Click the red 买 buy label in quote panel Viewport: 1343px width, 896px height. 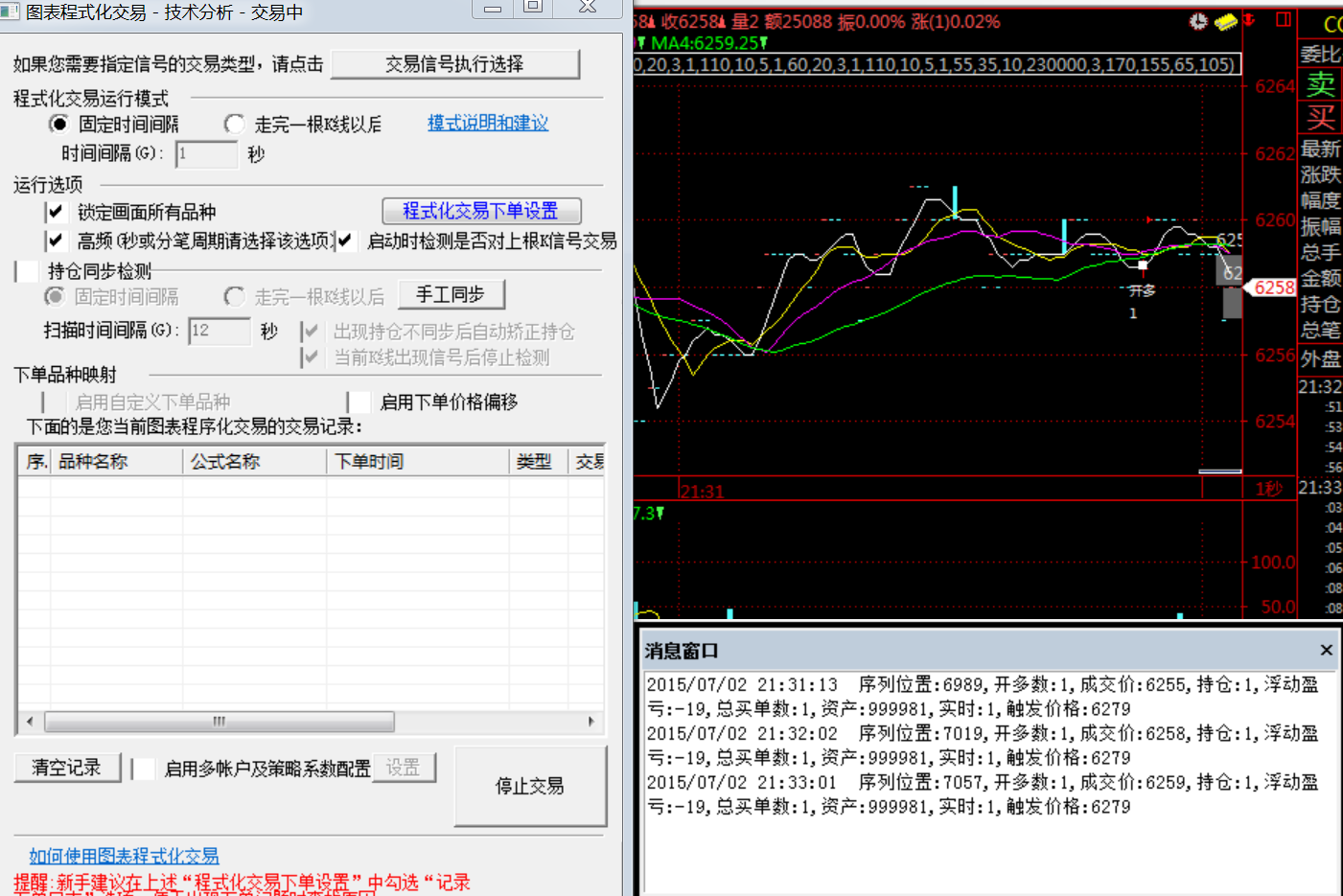click(x=1321, y=118)
